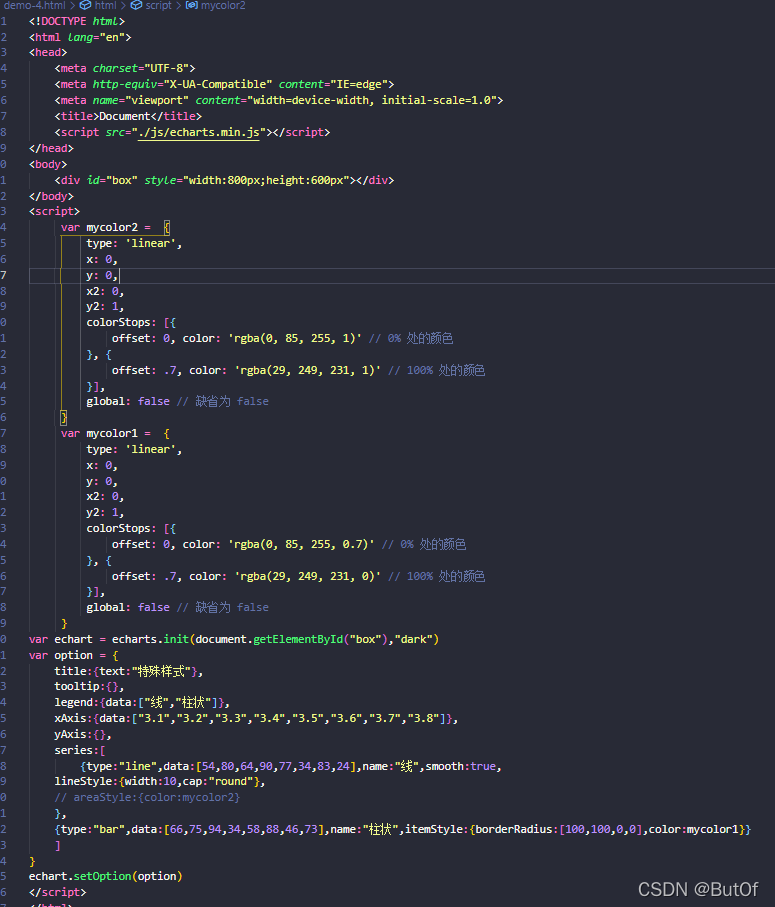
Task: Select the html breadcrumb segment
Action: (105, 5)
